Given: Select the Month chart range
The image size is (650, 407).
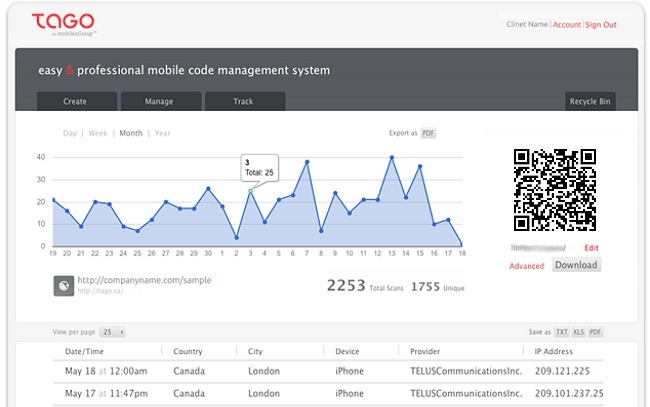Looking at the screenshot, I should (x=131, y=133).
